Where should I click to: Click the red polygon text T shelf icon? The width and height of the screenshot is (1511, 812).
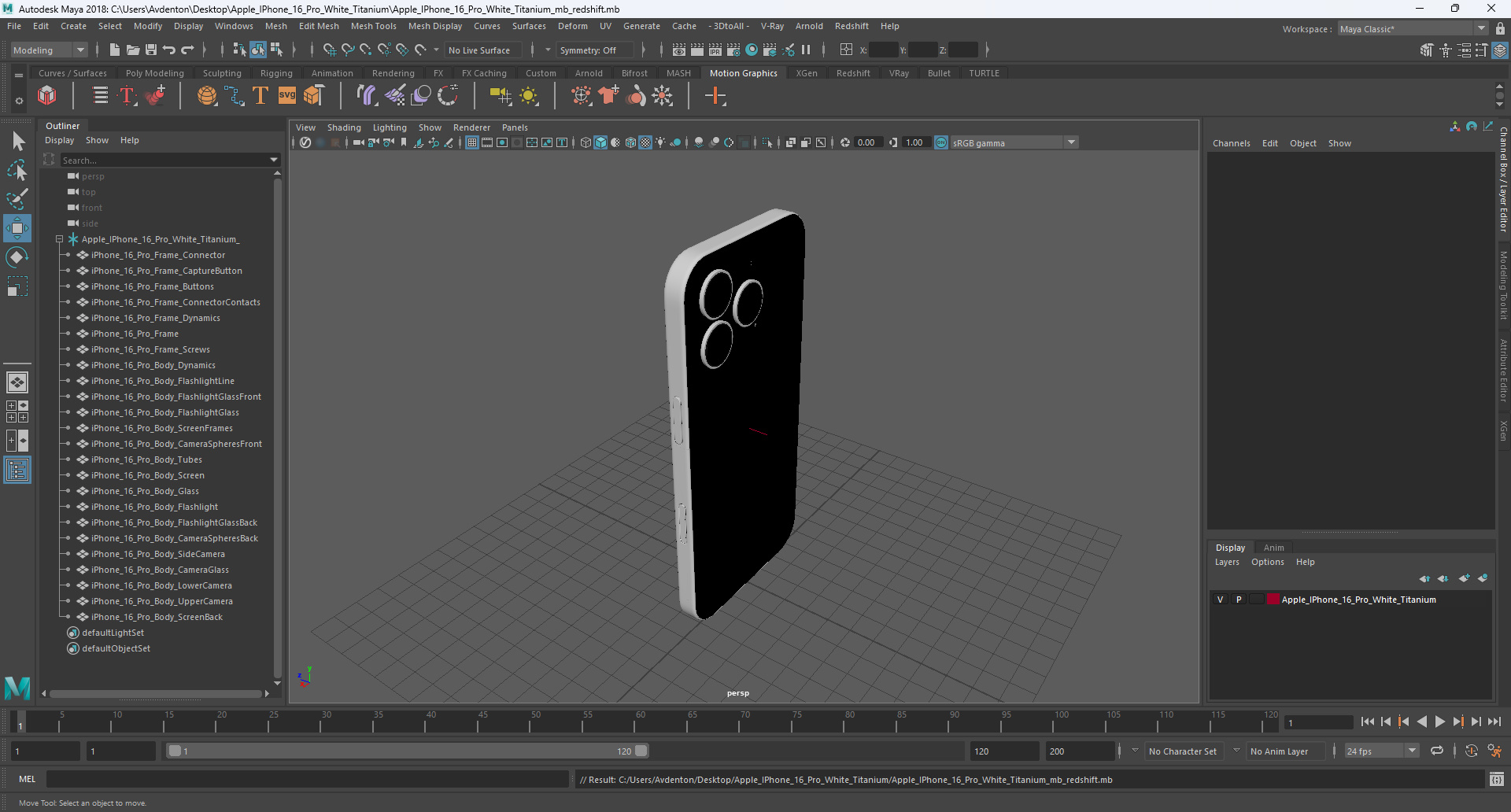click(127, 96)
